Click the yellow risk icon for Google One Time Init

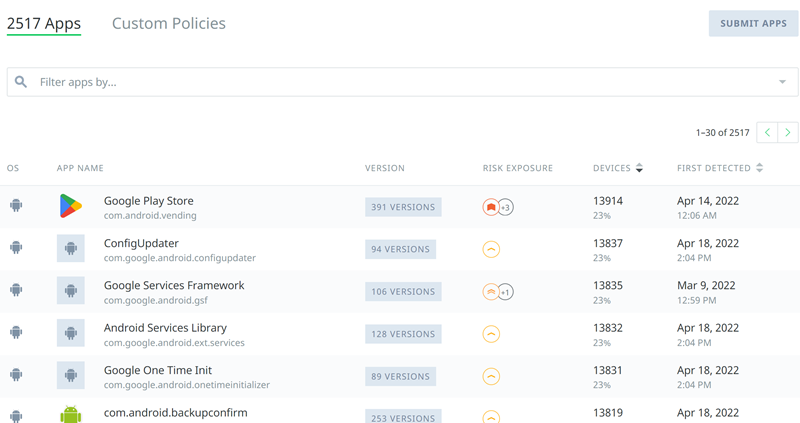pyautogui.click(x=491, y=377)
